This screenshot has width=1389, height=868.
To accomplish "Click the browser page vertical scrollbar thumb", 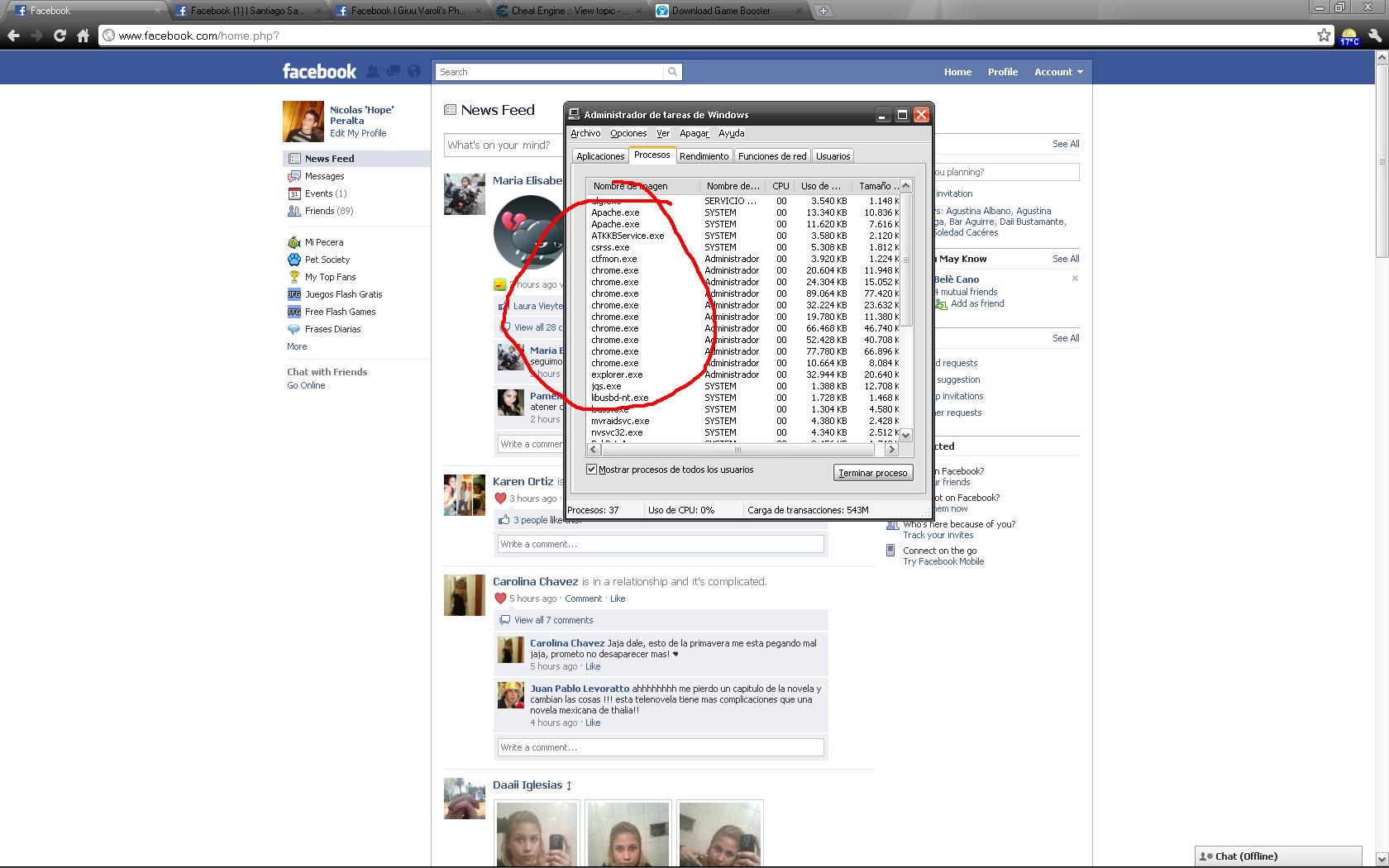I will pos(1382,161).
